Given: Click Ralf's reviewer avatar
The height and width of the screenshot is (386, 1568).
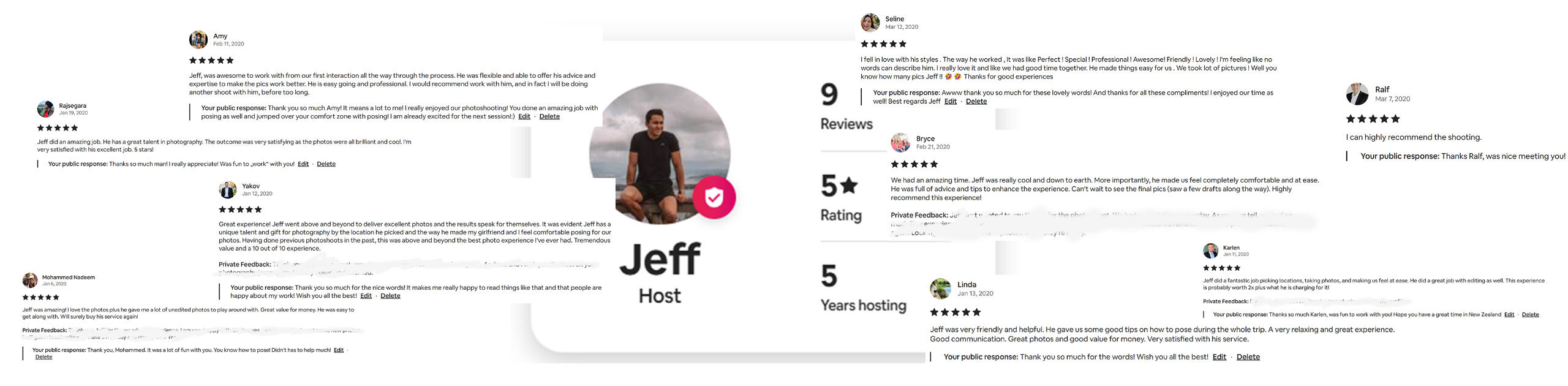Looking at the screenshot, I should point(1357,94).
